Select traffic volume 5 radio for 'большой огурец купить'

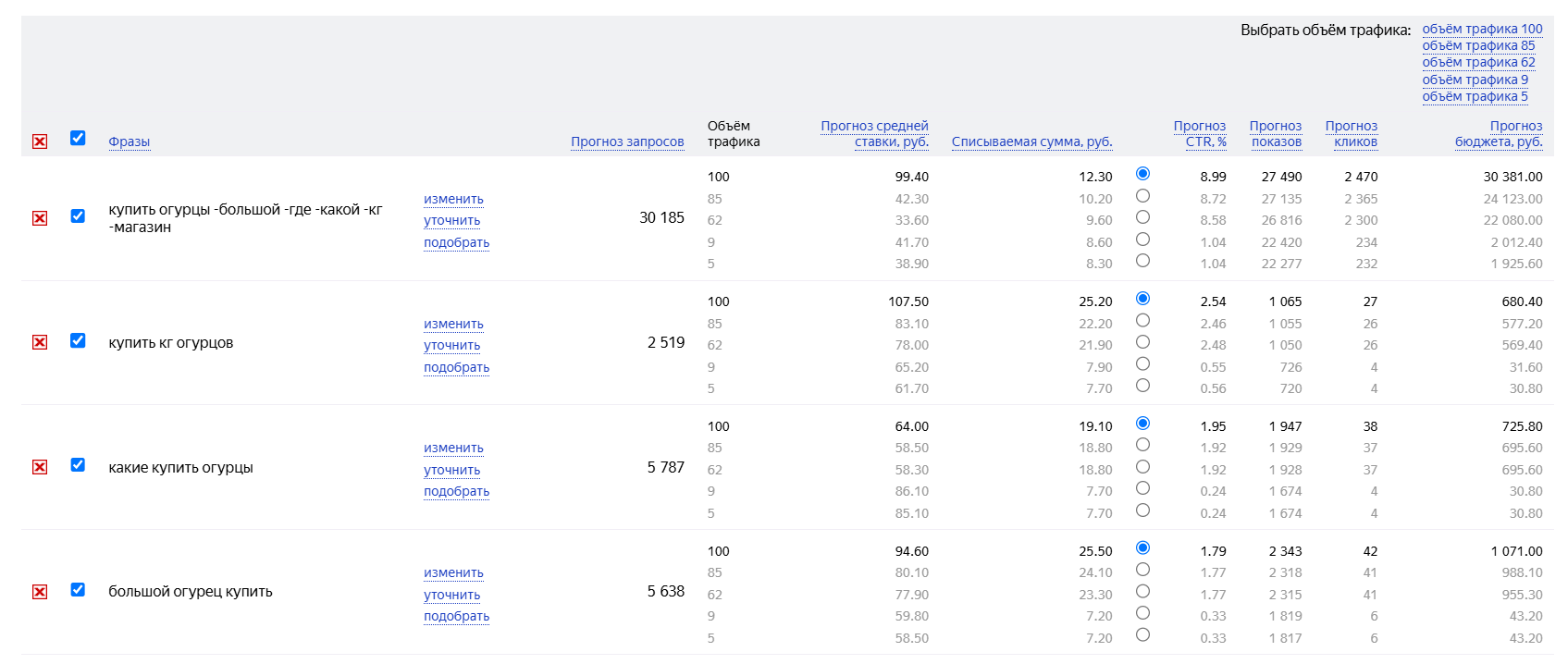(x=1142, y=634)
